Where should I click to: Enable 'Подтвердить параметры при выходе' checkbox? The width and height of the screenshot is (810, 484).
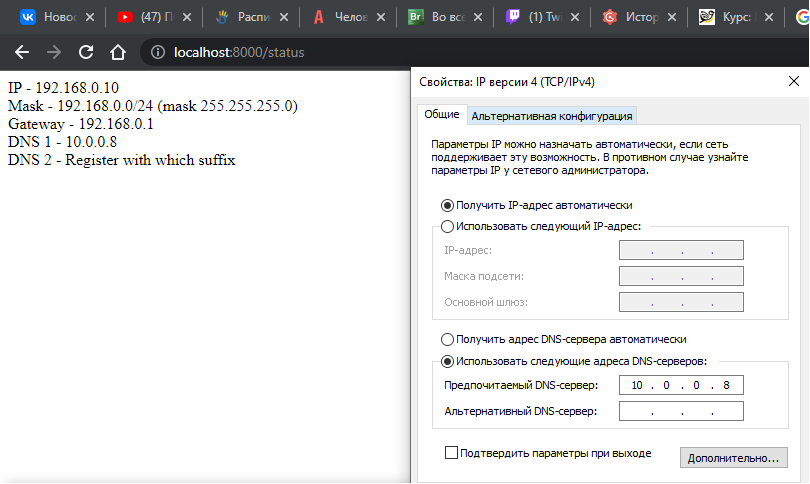pyautogui.click(x=451, y=453)
